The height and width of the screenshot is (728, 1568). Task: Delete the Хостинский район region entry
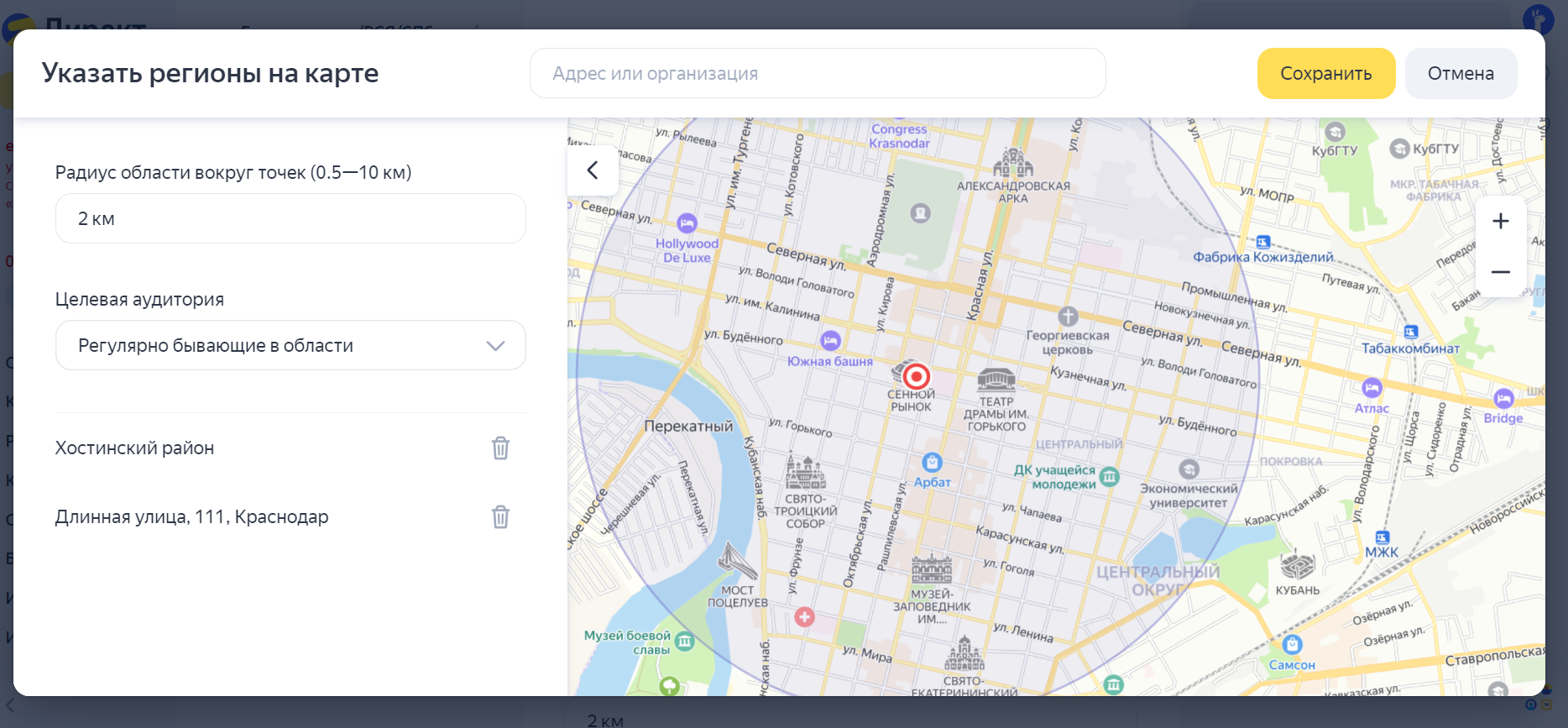tap(500, 448)
